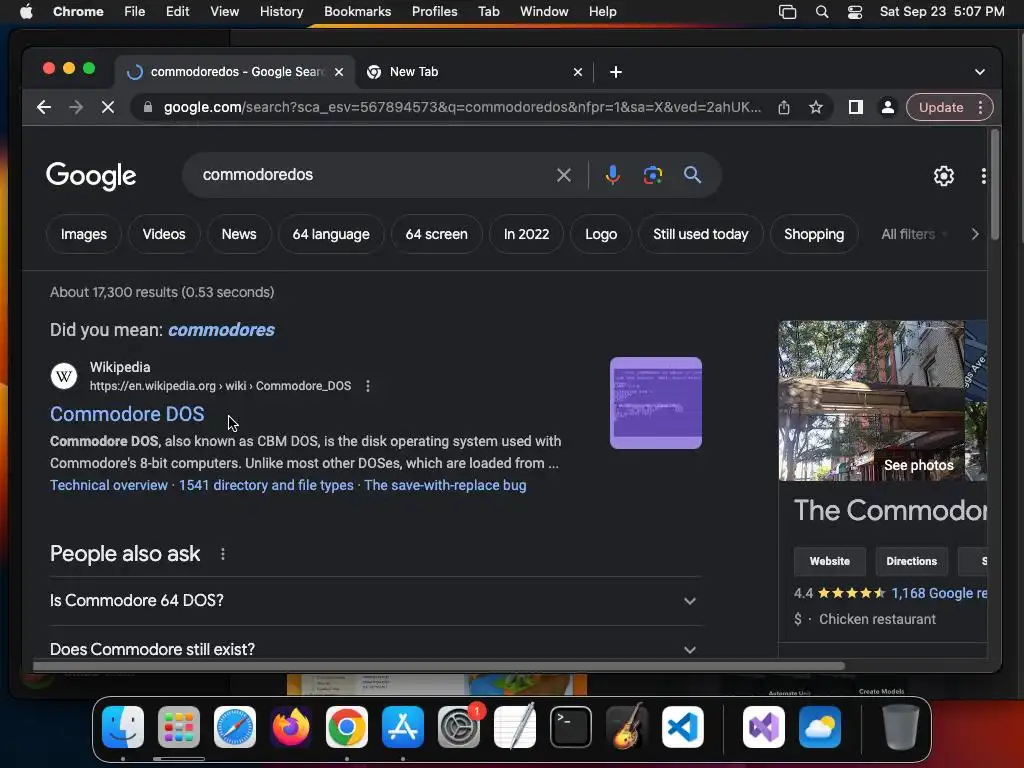Open 'The save-with-replace bug' link
This screenshot has width=1024, height=768.
(x=445, y=485)
